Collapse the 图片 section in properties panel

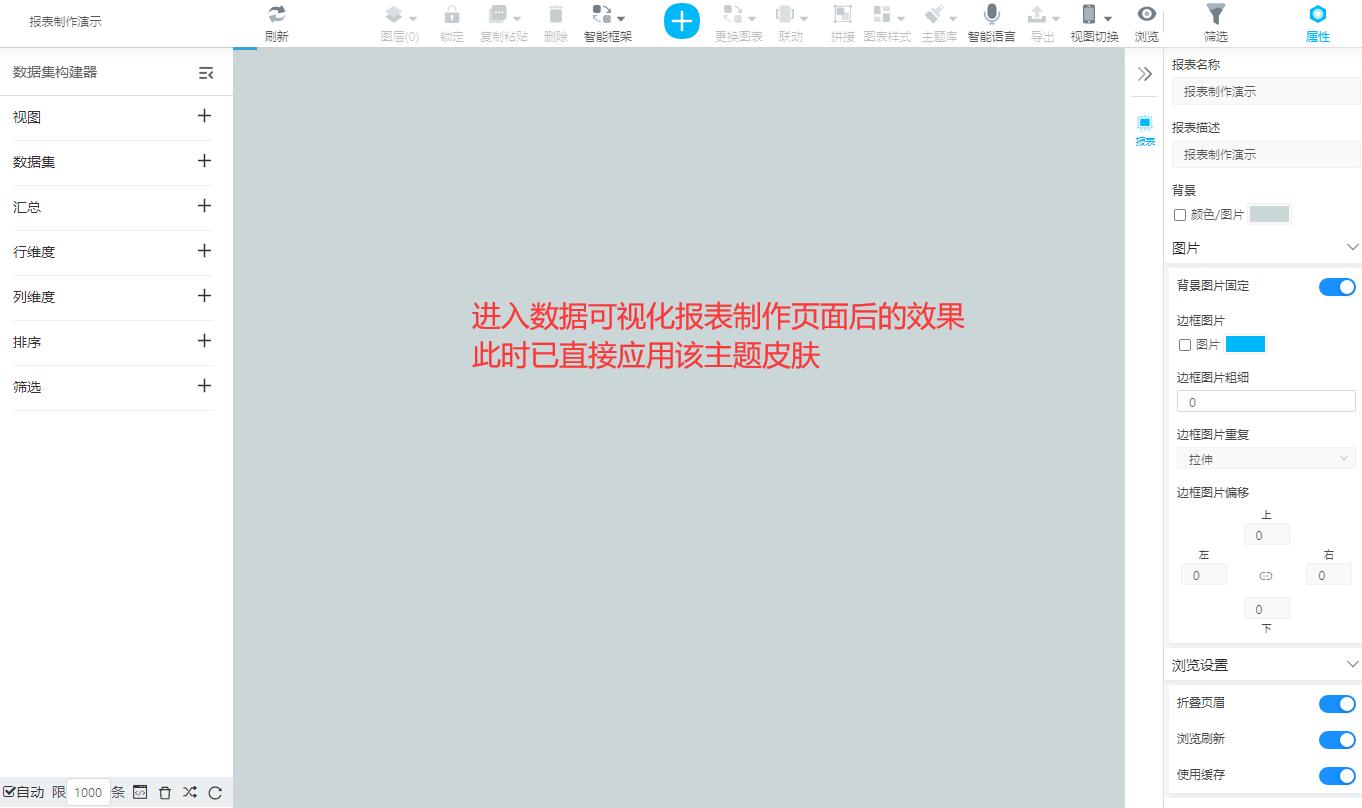(x=1352, y=247)
